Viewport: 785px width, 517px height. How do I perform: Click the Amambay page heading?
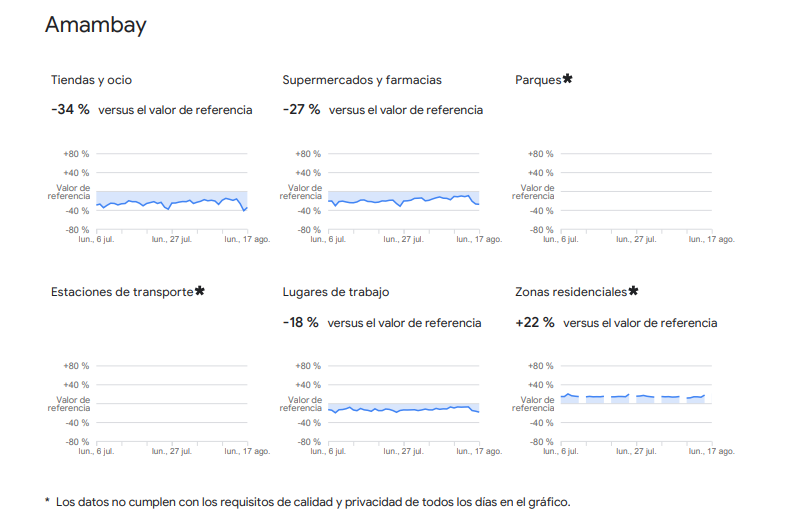coord(96,26)
